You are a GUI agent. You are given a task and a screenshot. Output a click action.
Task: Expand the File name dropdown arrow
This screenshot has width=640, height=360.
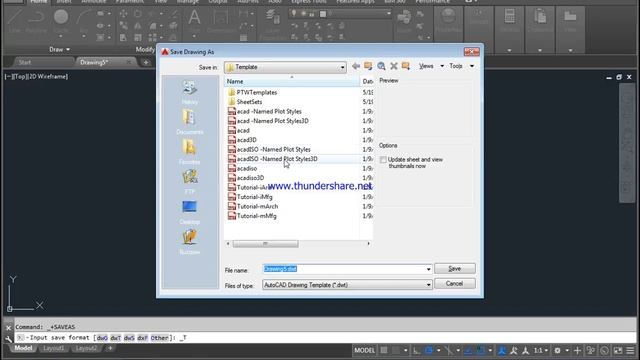(x=428, y=269)
